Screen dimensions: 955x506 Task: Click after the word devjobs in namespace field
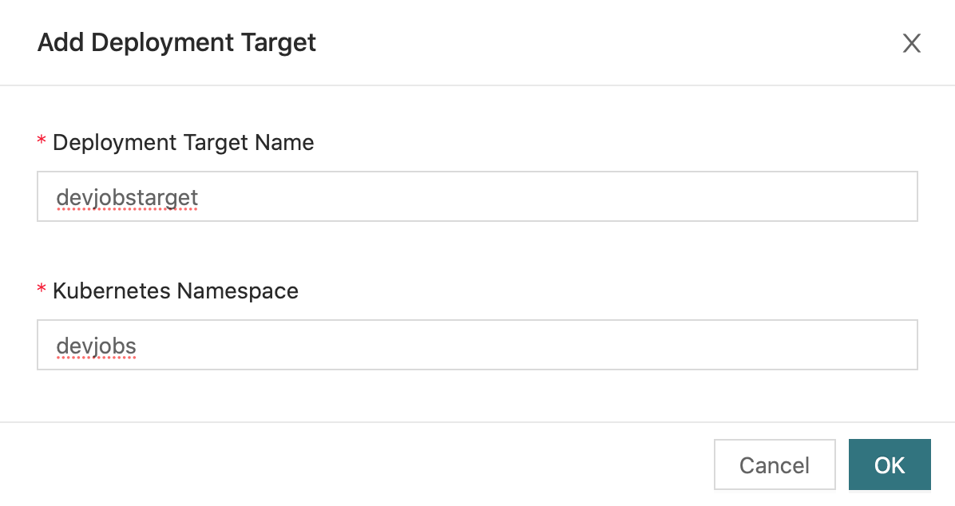[139, 346]
